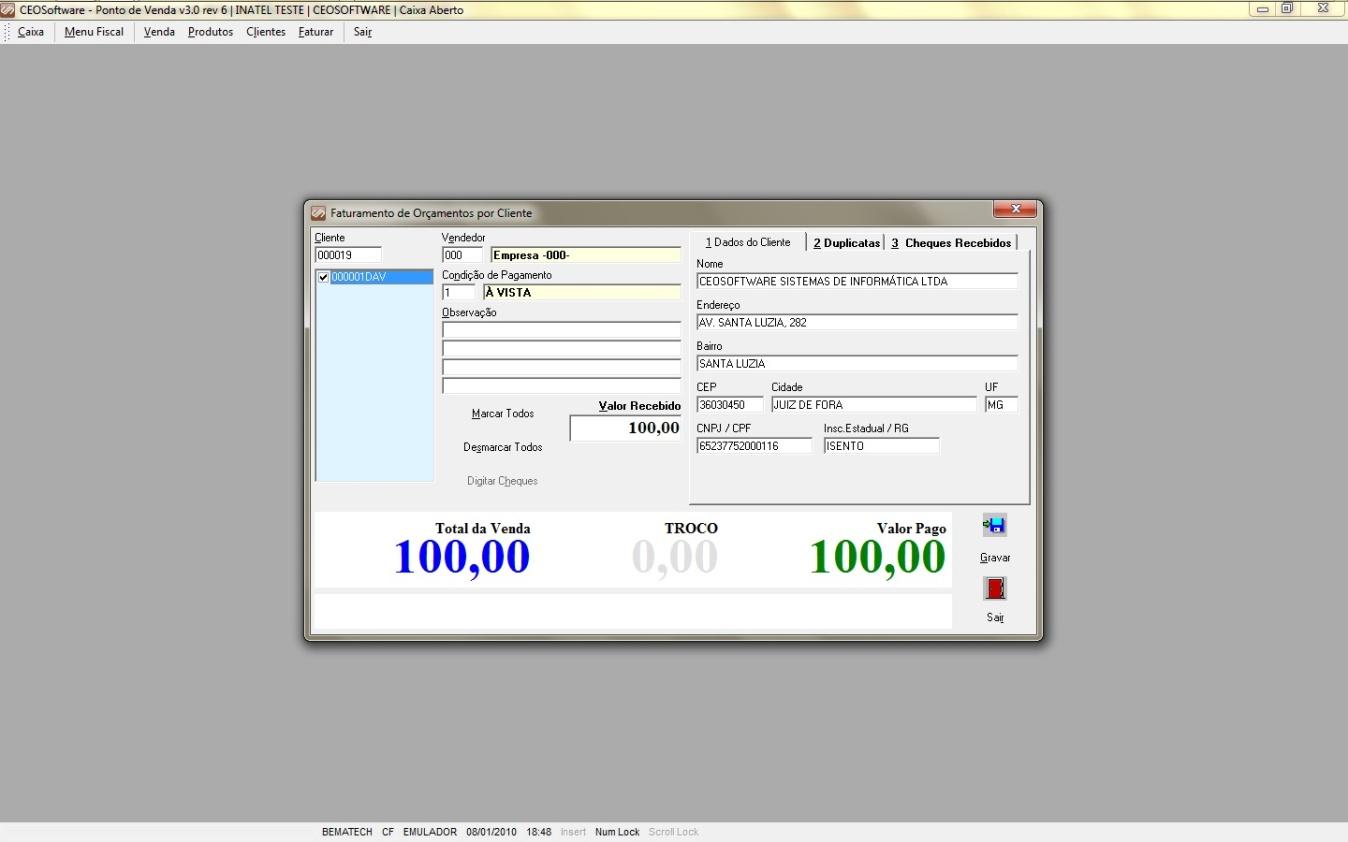1348x842 pixels.
Task: Select the 000001DAV list row
Action: click(x=374, y=277)
